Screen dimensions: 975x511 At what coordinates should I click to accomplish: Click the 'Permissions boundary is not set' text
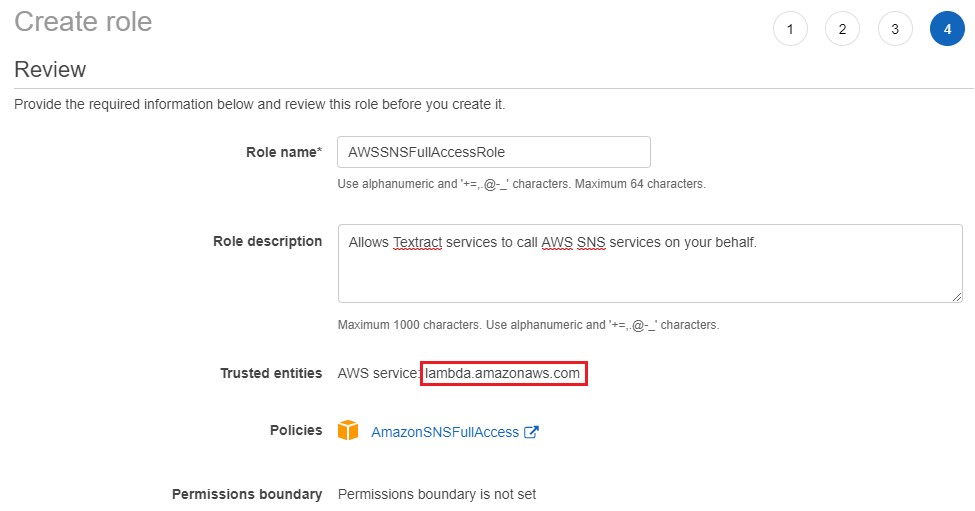(x=437, y=494)
